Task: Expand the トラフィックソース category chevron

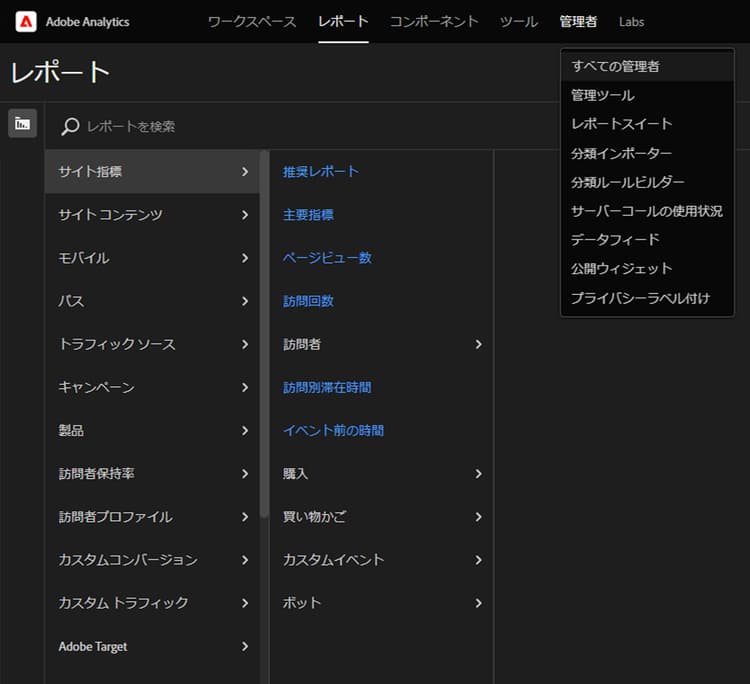Action: pos(245,344)
